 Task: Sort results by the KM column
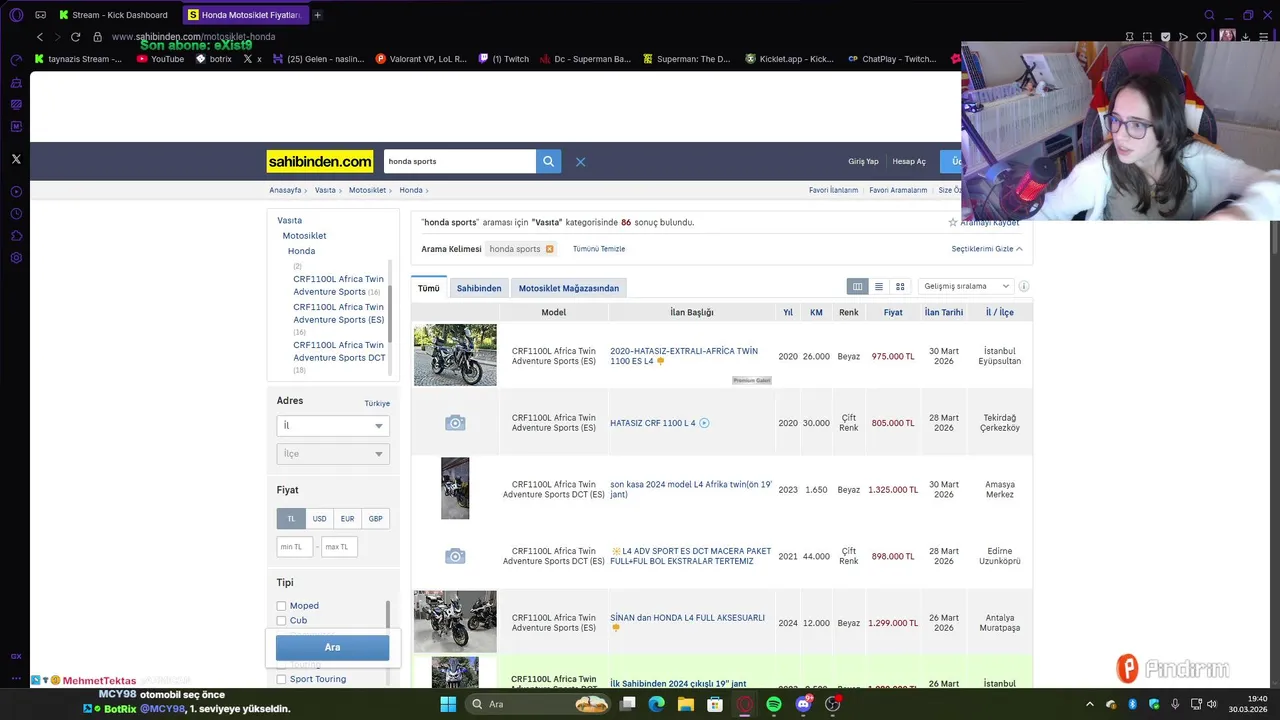[816, 313]
